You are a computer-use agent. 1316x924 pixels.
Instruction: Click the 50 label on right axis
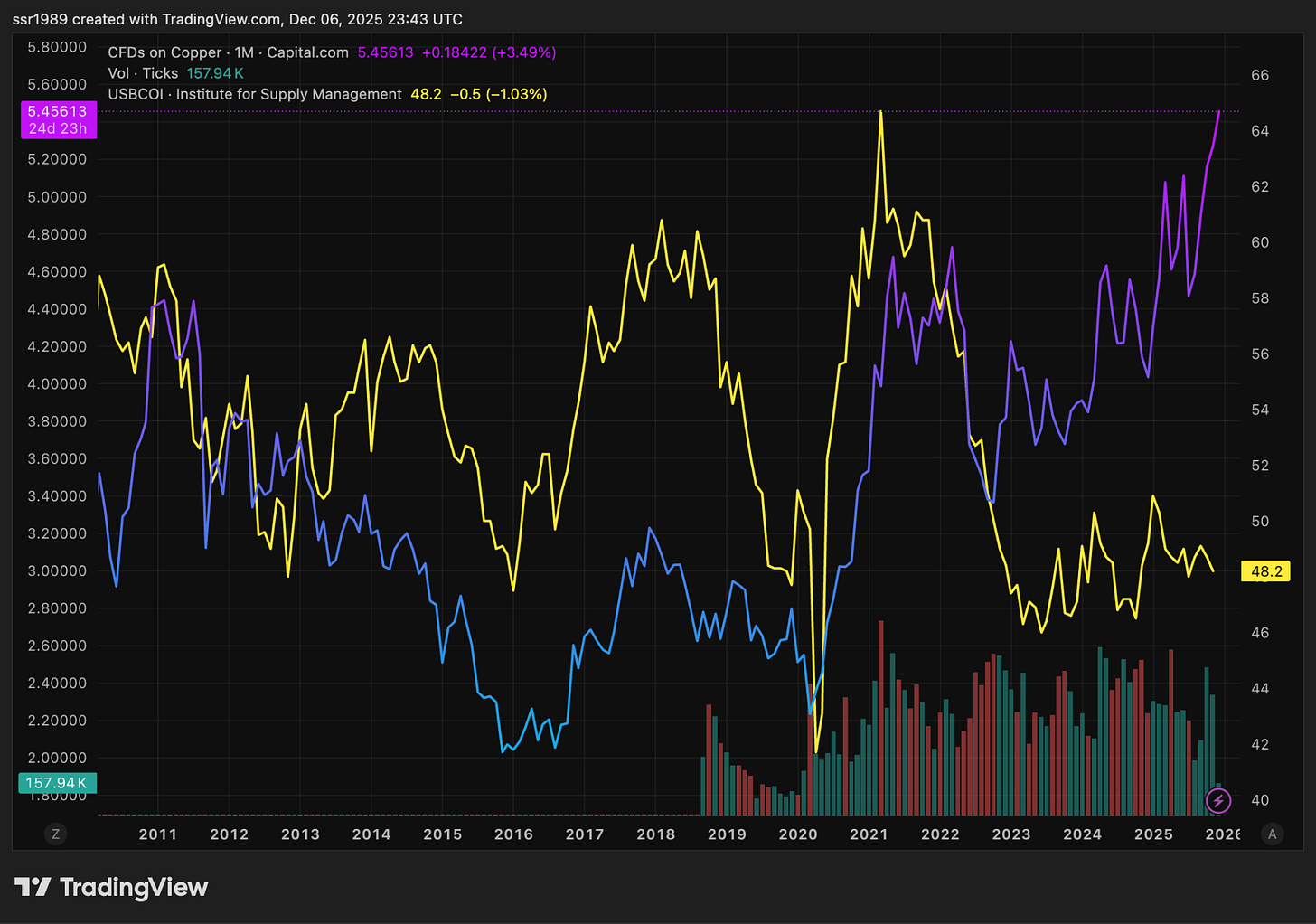coord(1260,522)
